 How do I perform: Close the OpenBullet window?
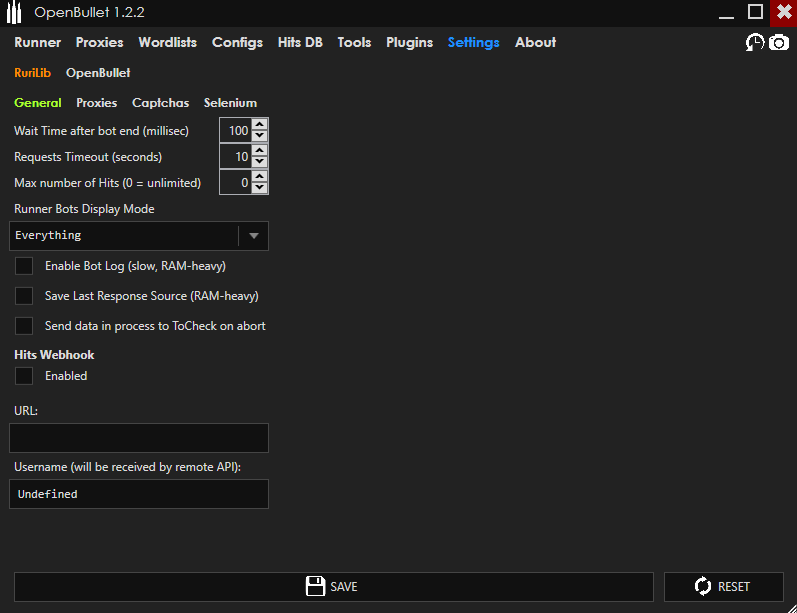tap(784, 13)
